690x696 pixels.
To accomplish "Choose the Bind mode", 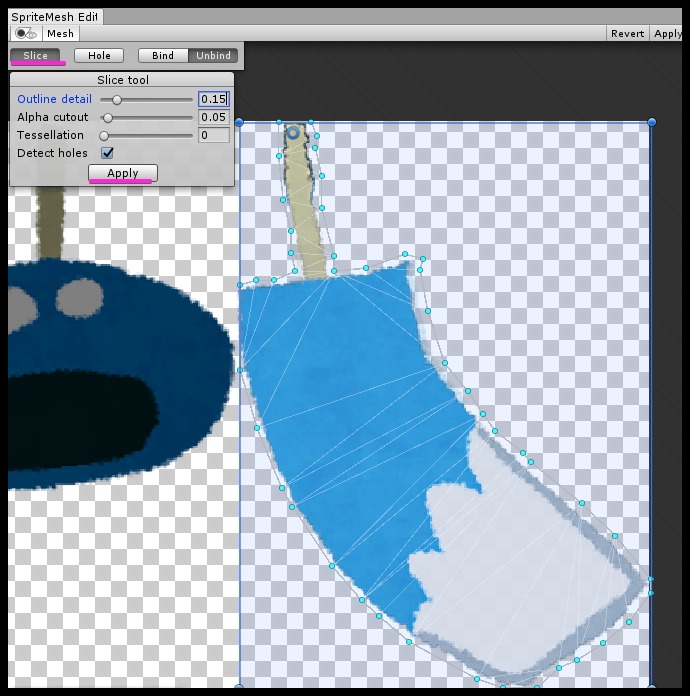I will tap(163, 56).
